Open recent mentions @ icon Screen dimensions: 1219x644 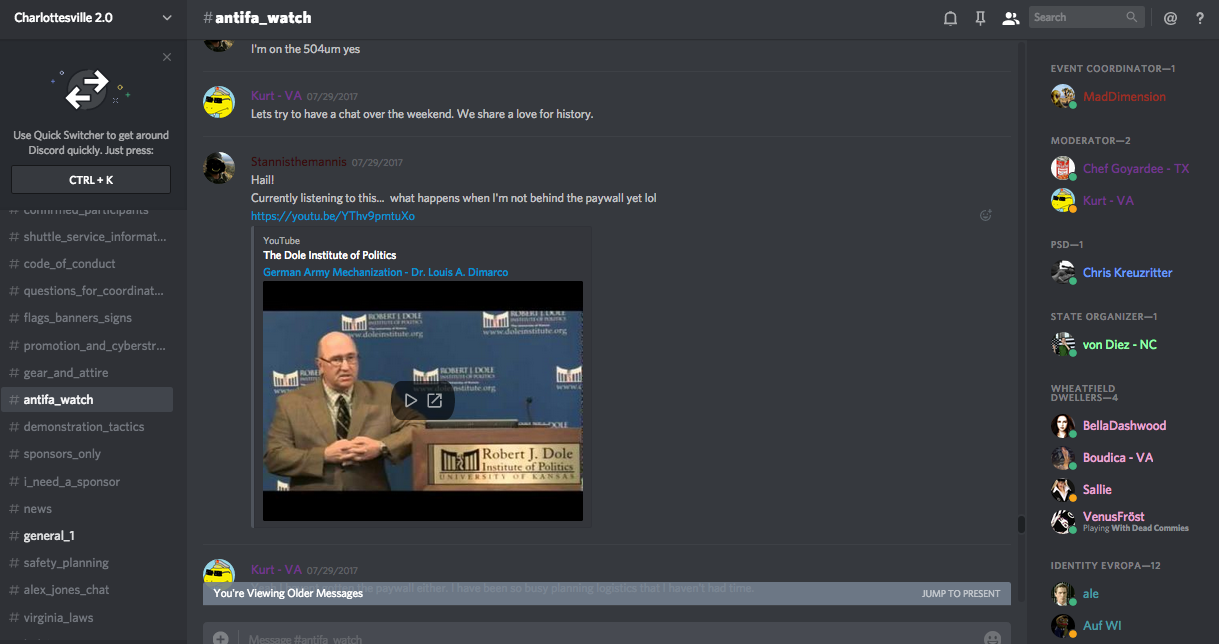click(x=1170, y=18)
